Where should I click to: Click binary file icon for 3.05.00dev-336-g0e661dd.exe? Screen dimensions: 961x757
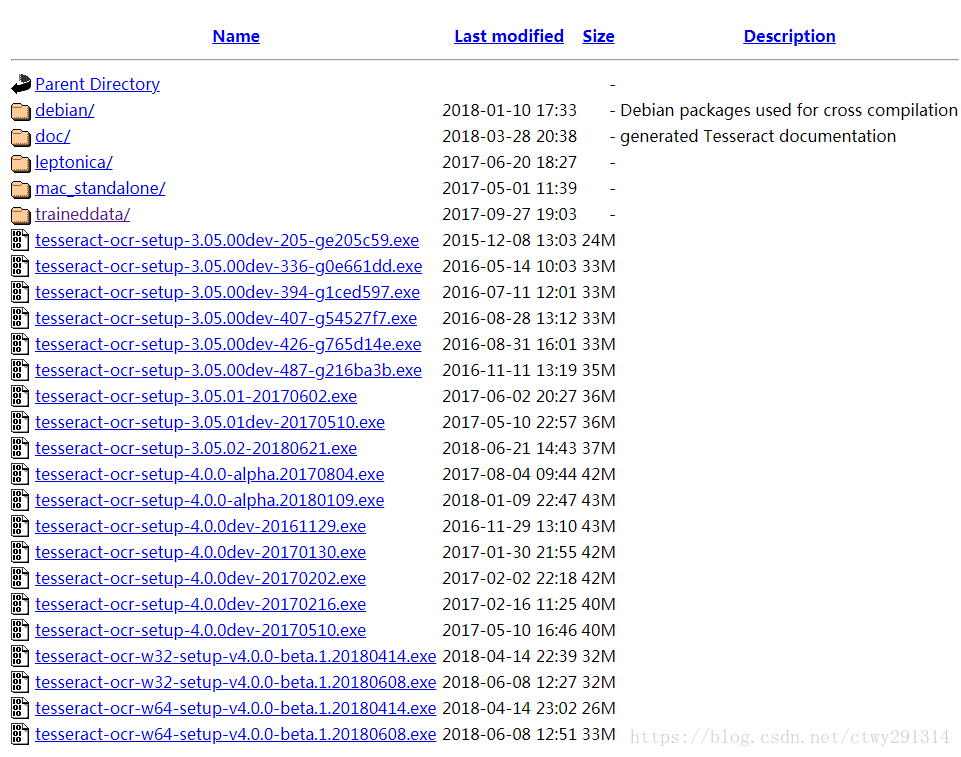(x=20, y=266)
